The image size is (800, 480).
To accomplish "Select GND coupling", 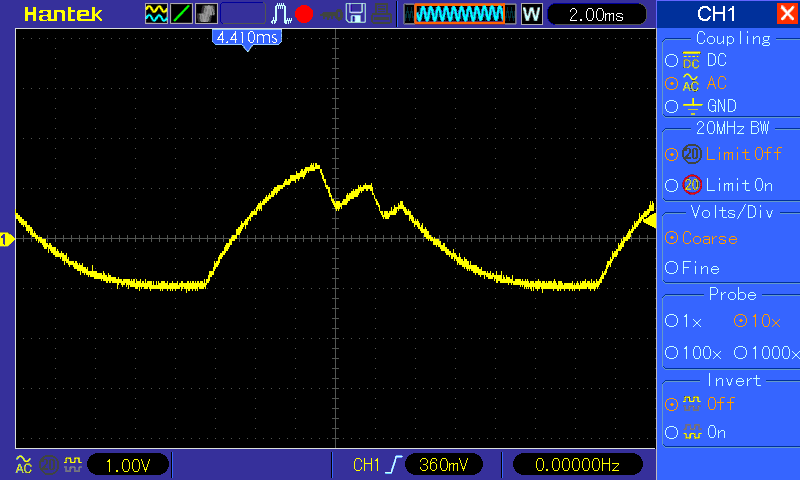I will click(701, 106).
